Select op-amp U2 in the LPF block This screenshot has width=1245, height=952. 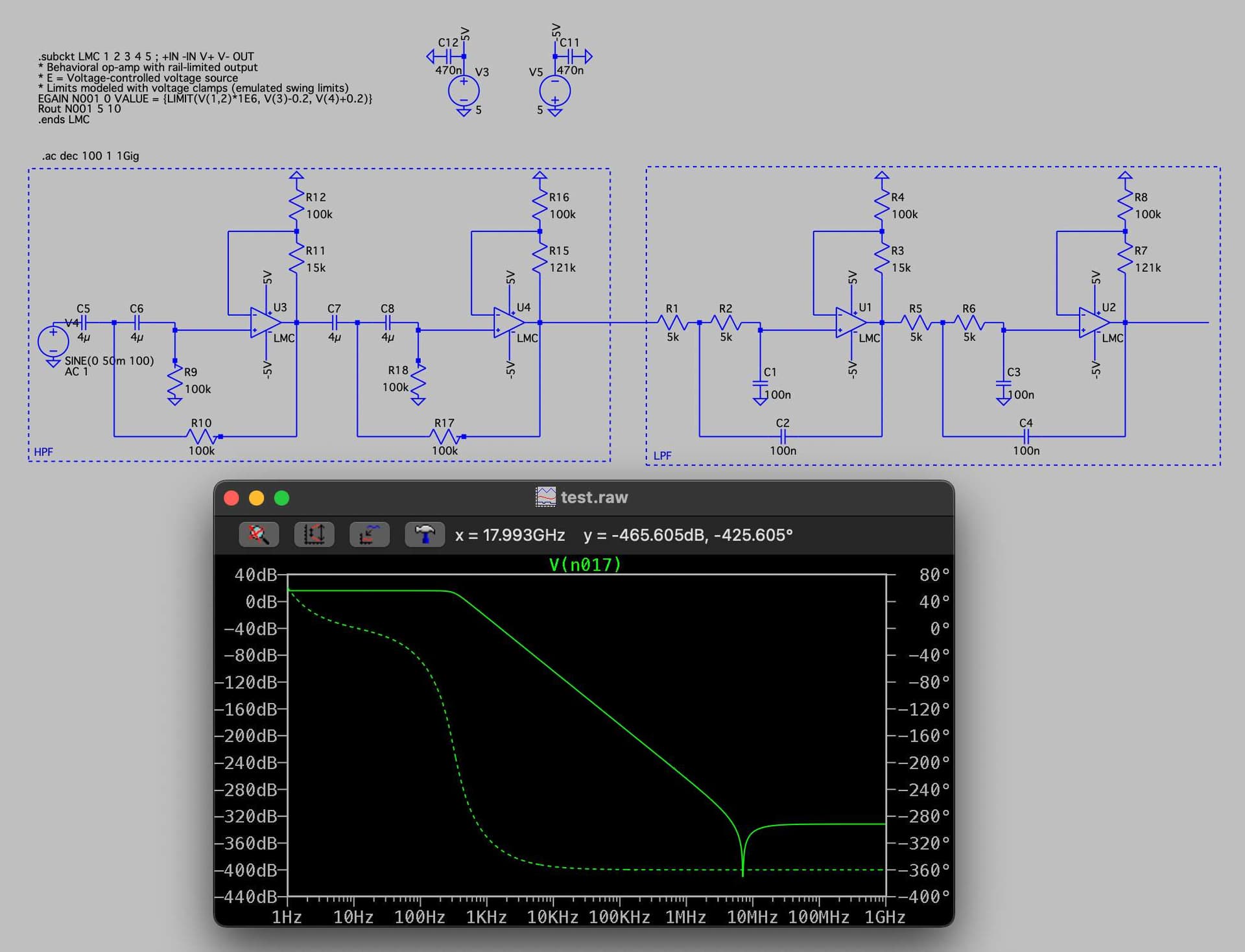1095,322
